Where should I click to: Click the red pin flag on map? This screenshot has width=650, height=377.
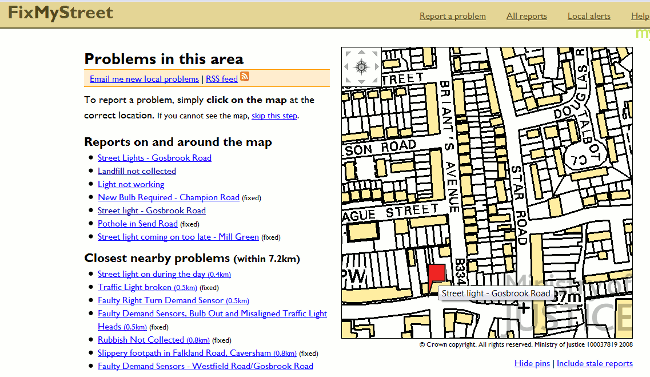pos(437,276)
